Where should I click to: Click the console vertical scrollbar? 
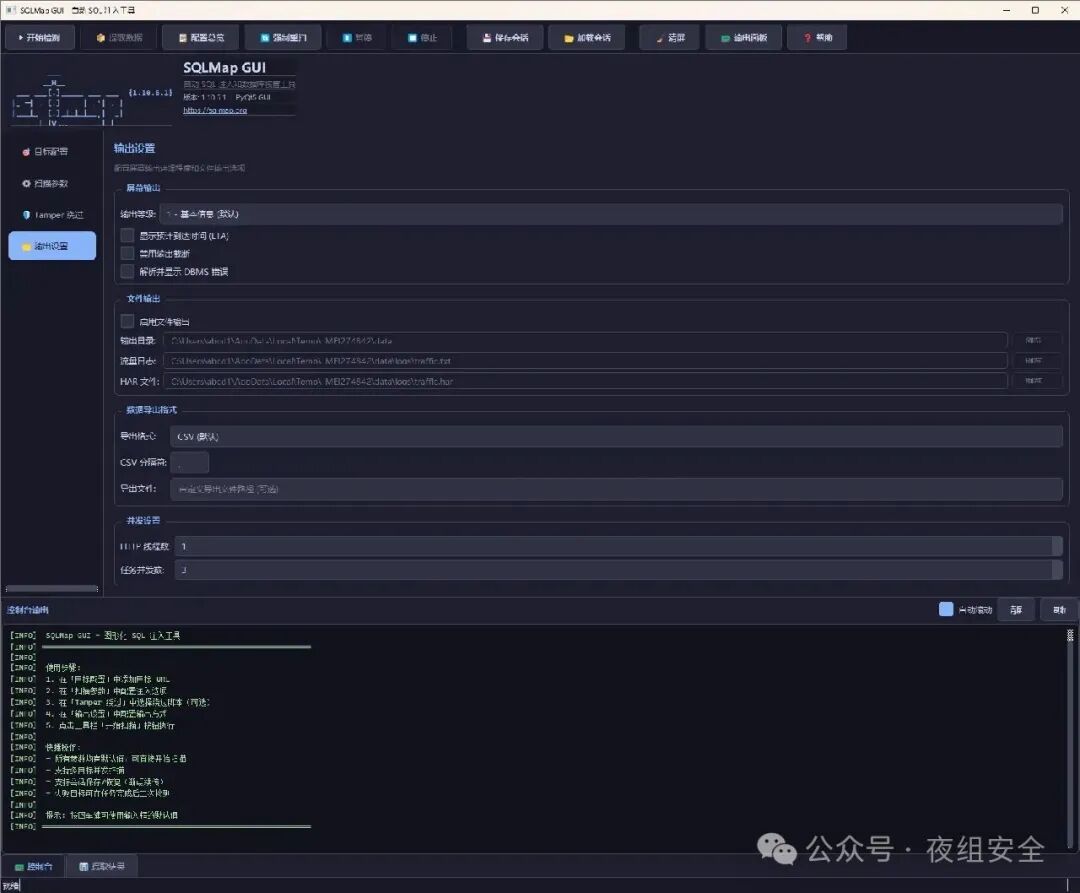point(1070,737)
